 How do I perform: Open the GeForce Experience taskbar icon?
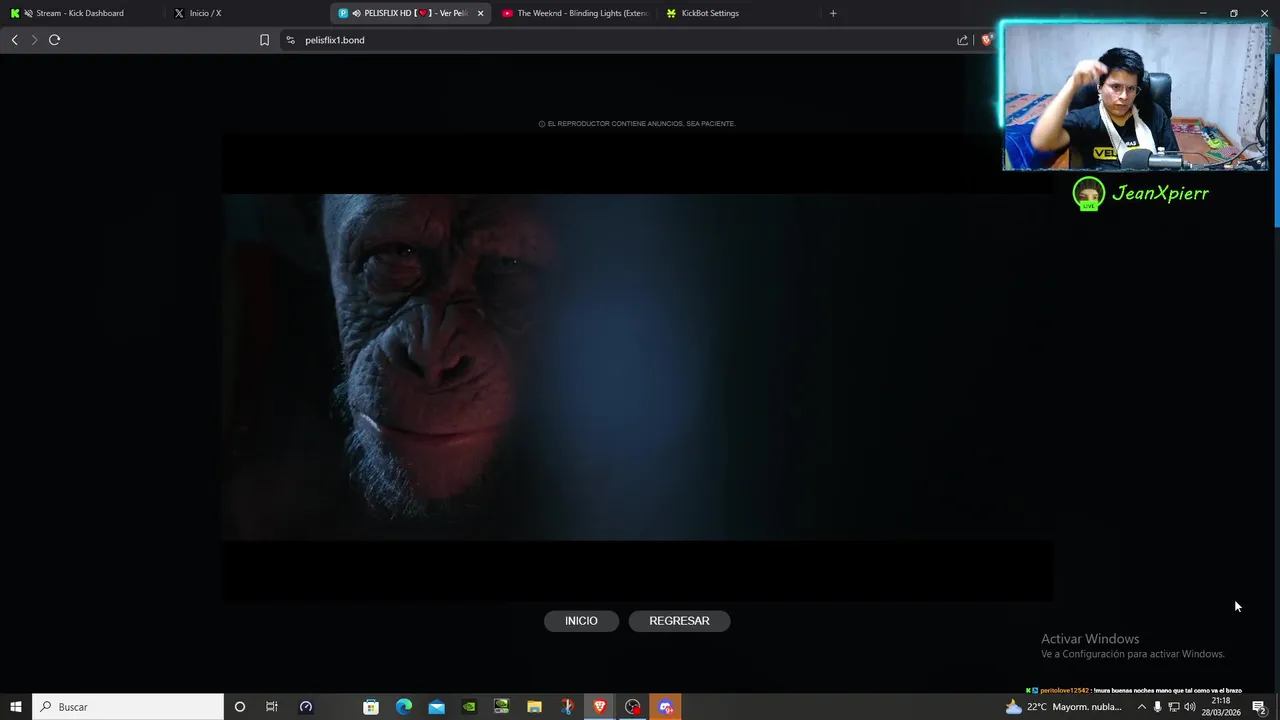coord(502,707)
